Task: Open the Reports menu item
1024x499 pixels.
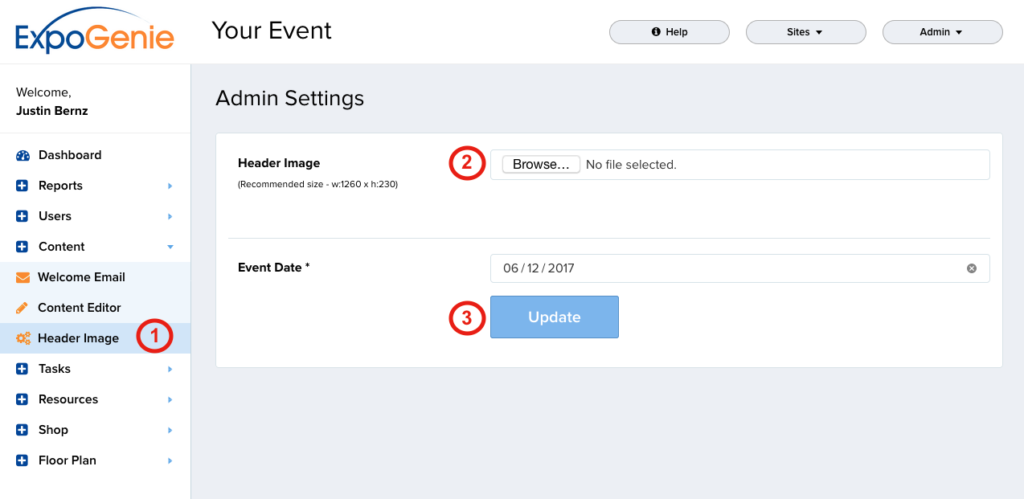Action: [x=60, y=186]
